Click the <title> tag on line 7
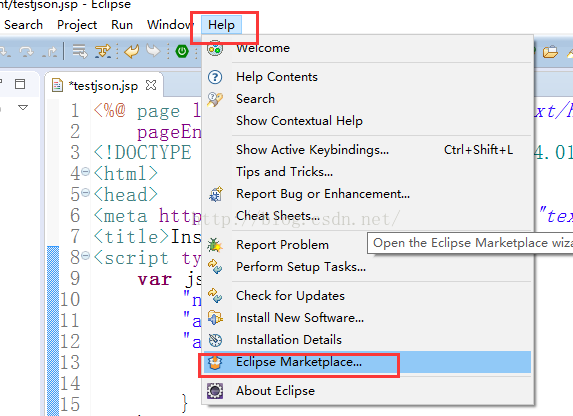This screenshot has width=573, height=416. point(132,237)
